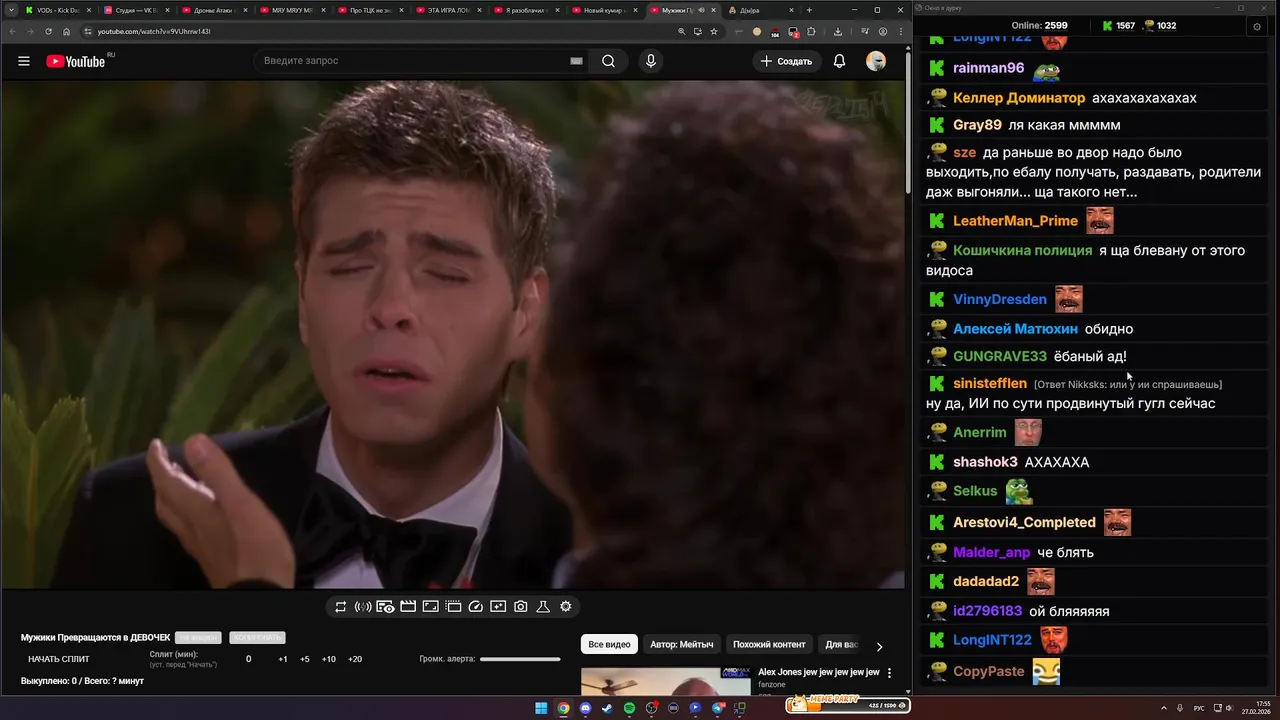Viewport: 1280px width, 720px height.
Task: Open the YouTube account avatar menu
Action: click(x=876, y=61)
